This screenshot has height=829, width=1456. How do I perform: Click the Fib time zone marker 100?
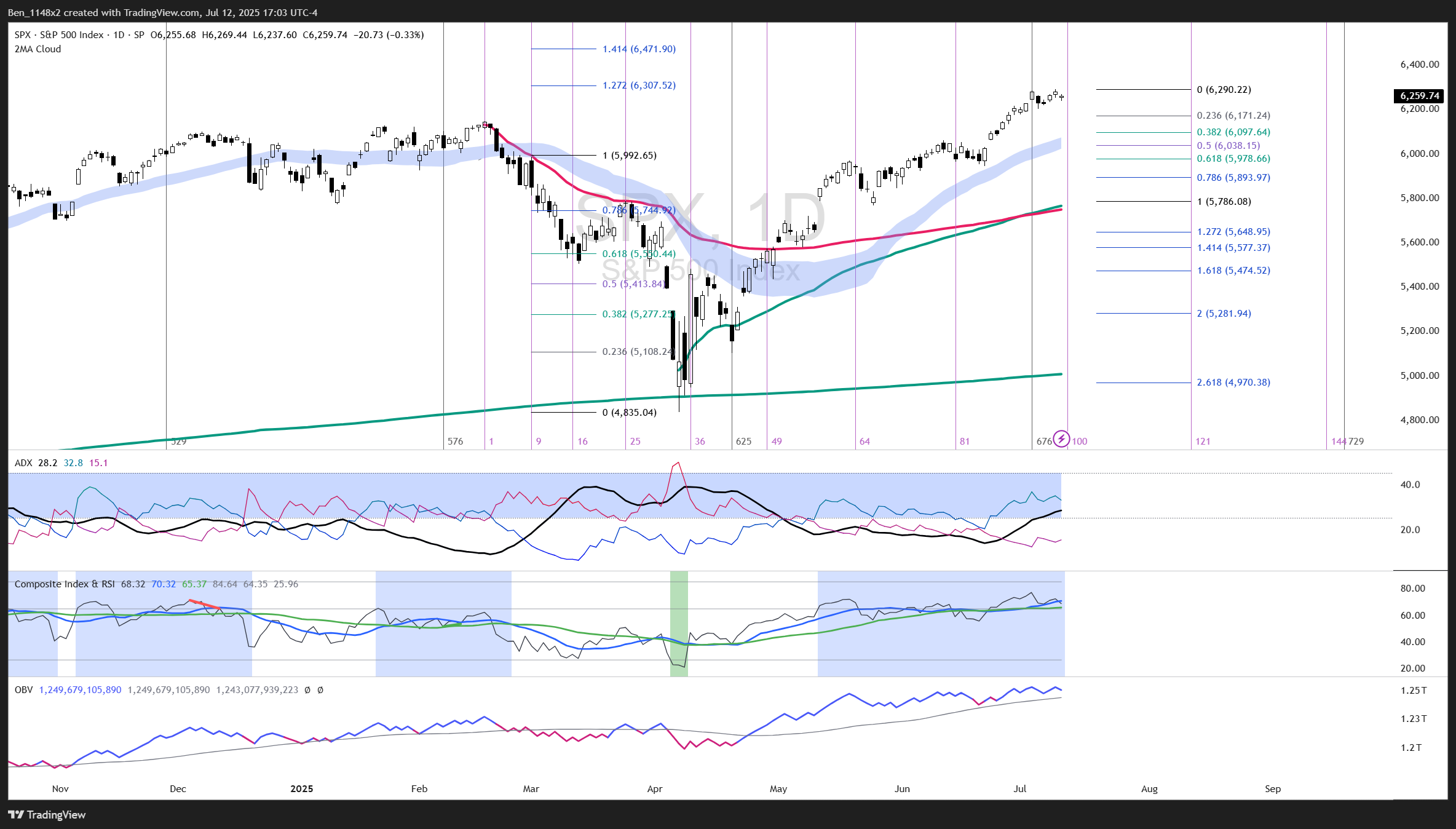[1080, 442]
